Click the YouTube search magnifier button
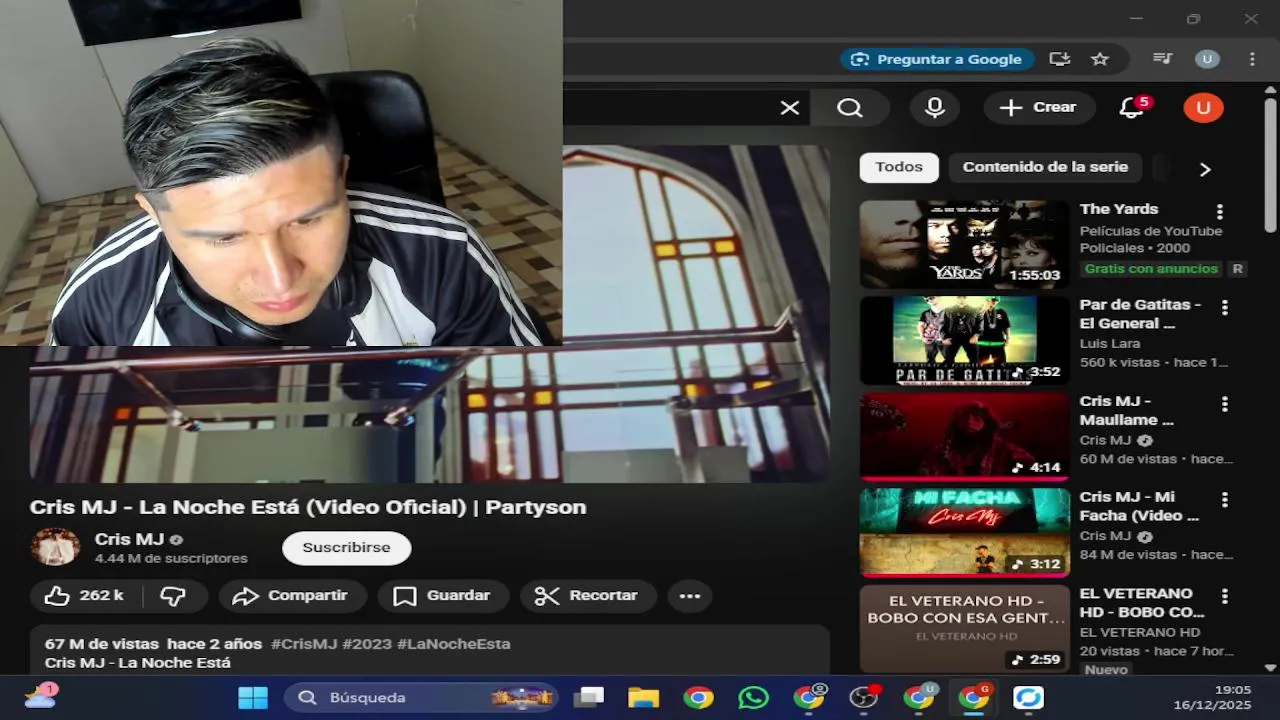Viewport: 1280px width, 720px height. pyautogui.click(x=850, y=108)
